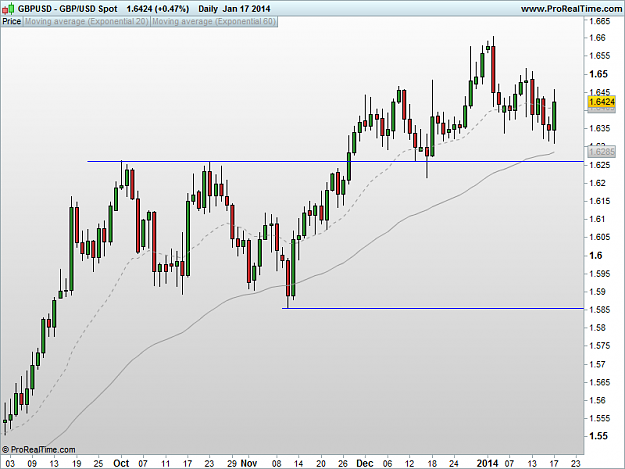Click the 25 date label on time axis
Screen dimensions: 625x469
pos(98,464)
